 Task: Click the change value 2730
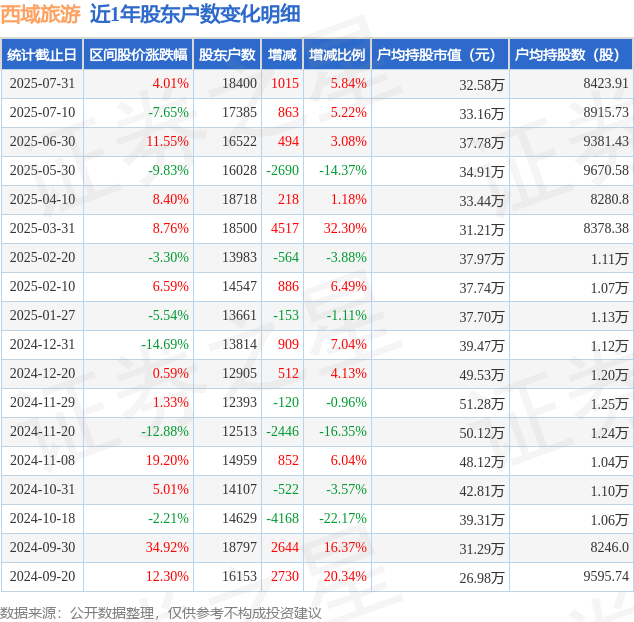[x=285, y=576]
